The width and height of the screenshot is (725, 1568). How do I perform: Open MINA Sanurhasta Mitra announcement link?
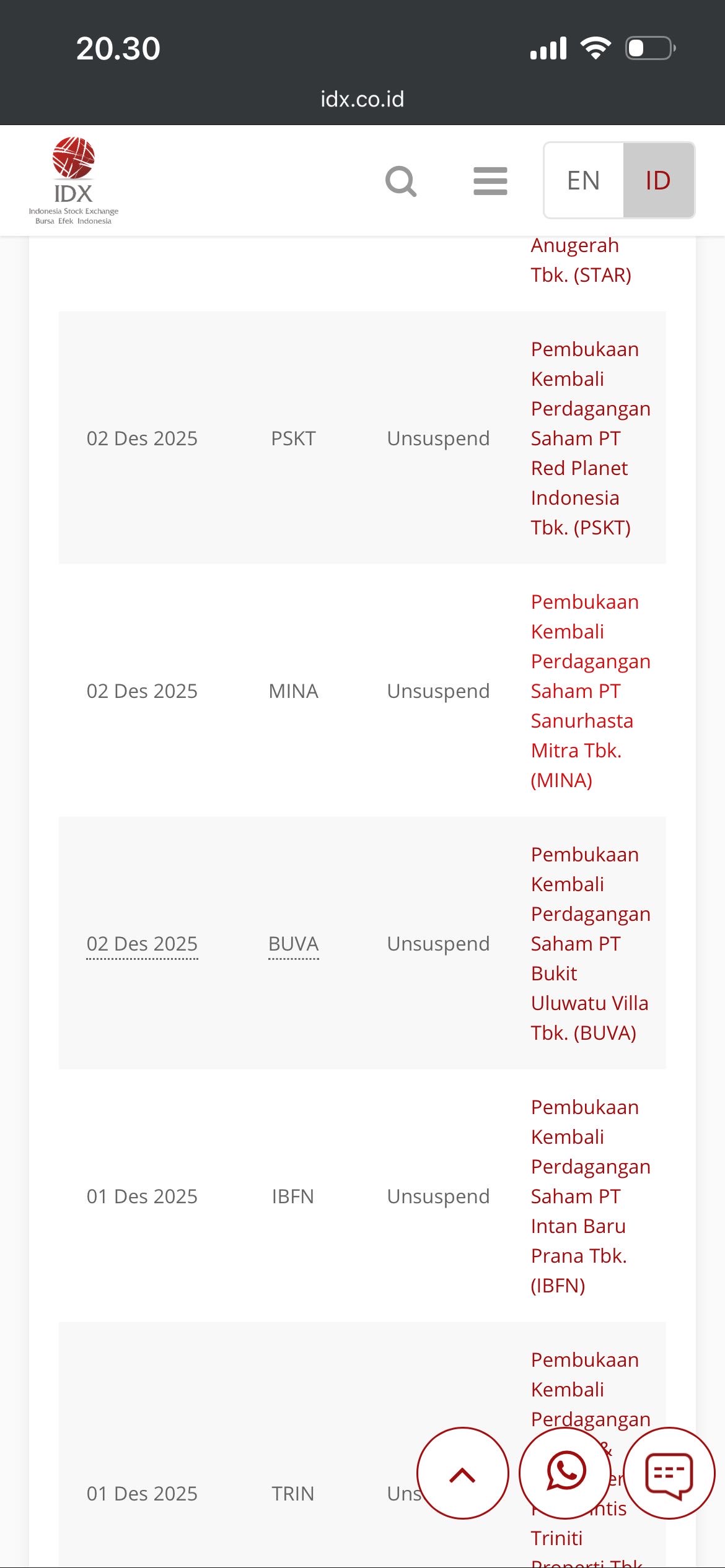tap(584, 691)
